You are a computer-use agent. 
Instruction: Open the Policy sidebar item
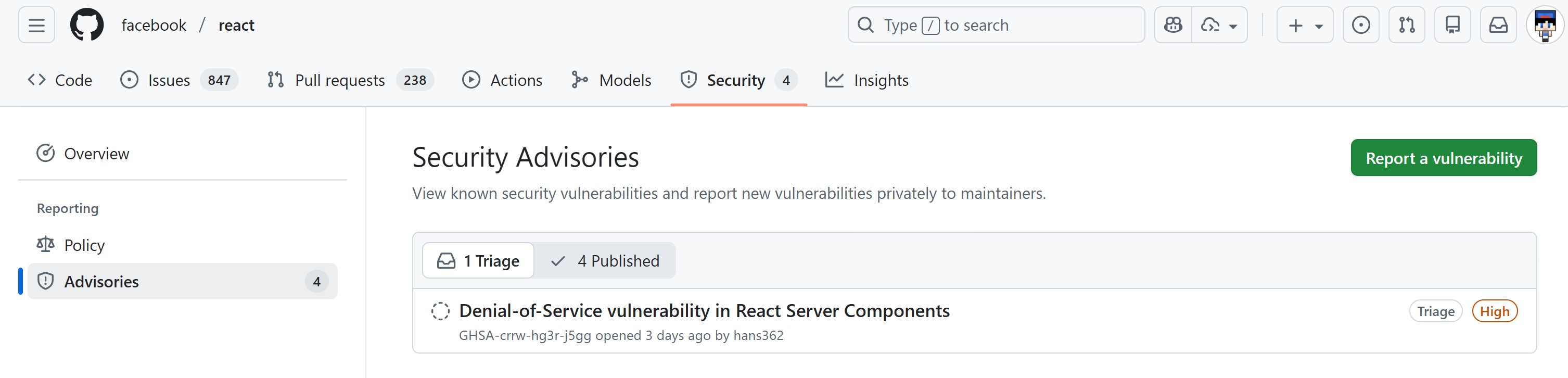point(84,245)
